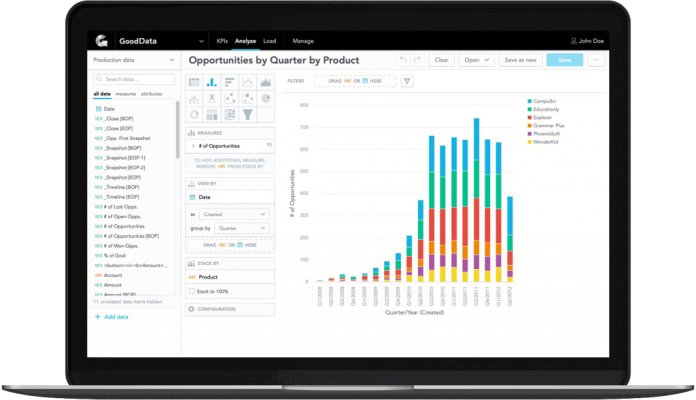
Task: Click the Clear button
Action: (440, 60)
